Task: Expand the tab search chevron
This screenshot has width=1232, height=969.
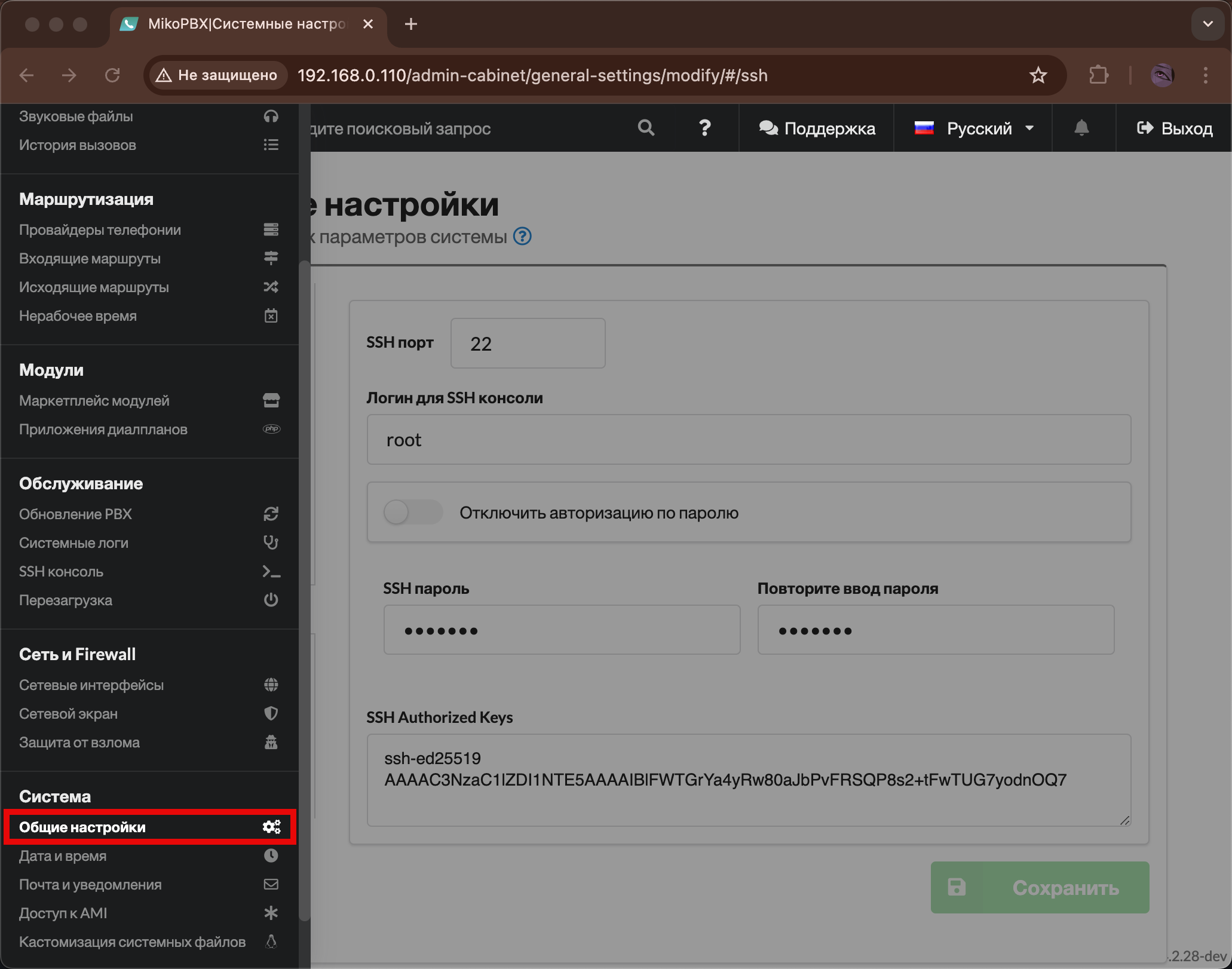Action: pos(1208,24)
